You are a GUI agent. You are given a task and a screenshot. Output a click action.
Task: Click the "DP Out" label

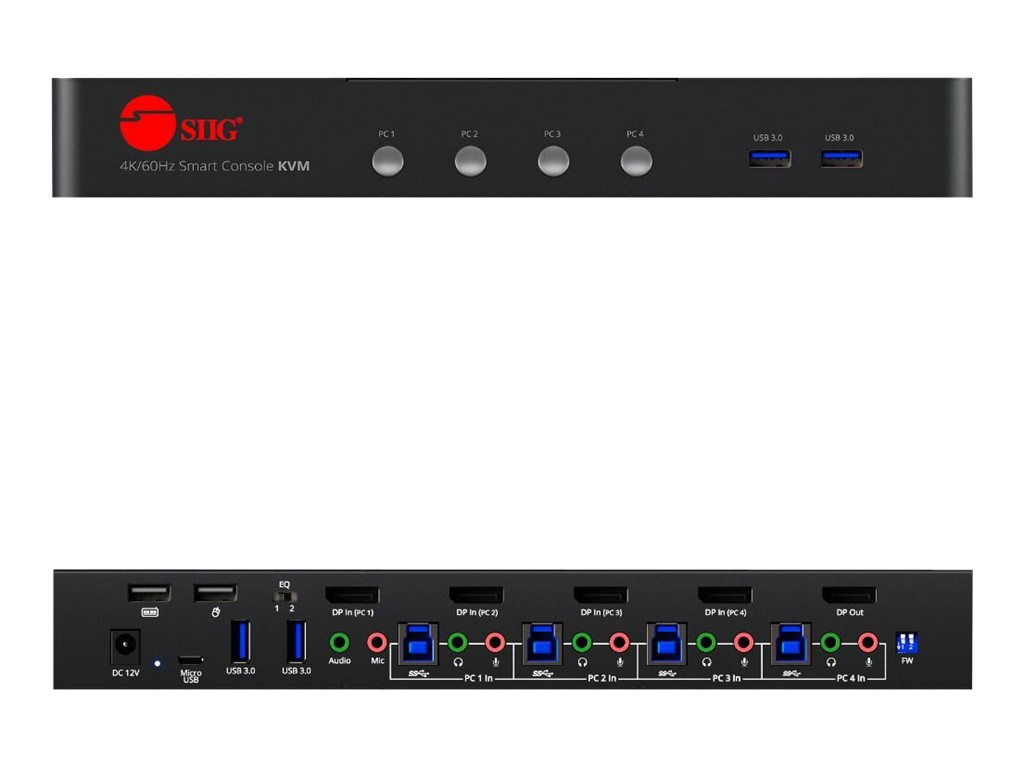850,613
